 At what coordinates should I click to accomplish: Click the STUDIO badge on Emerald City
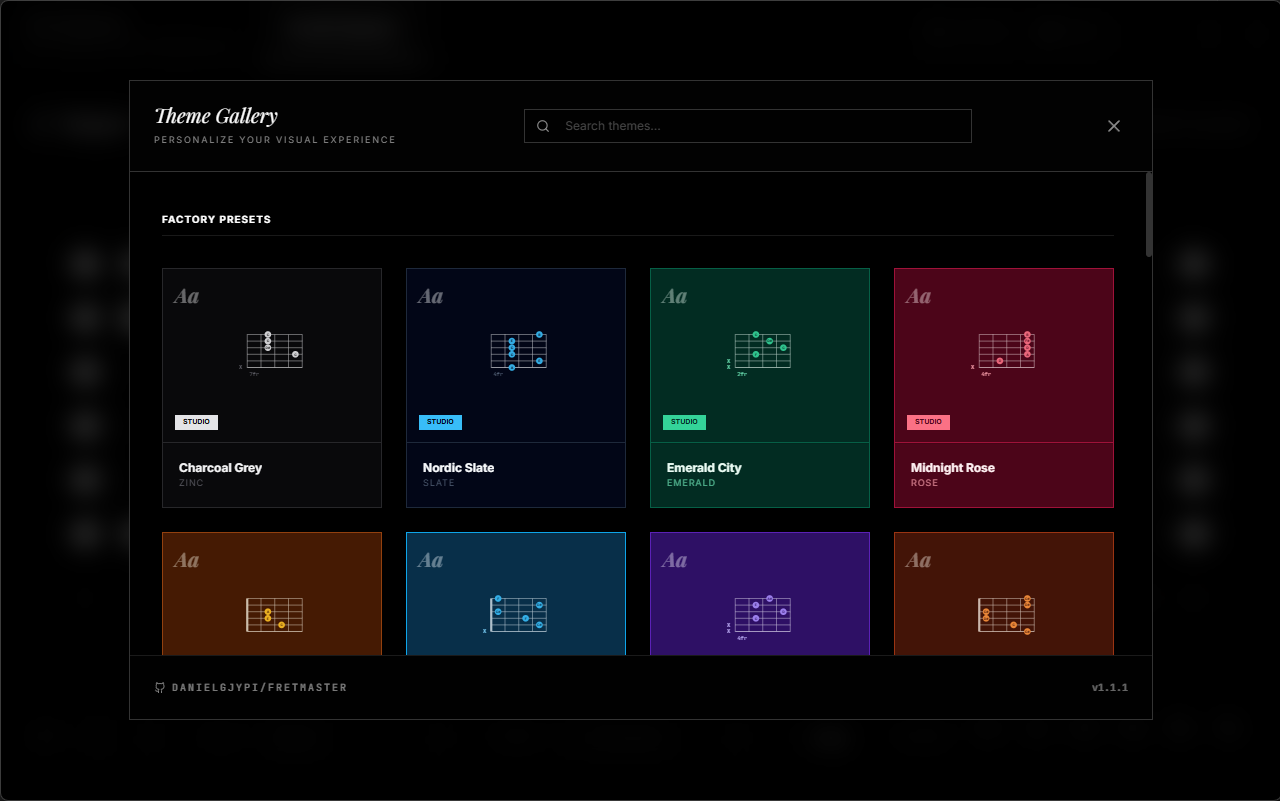coord(684,422)
